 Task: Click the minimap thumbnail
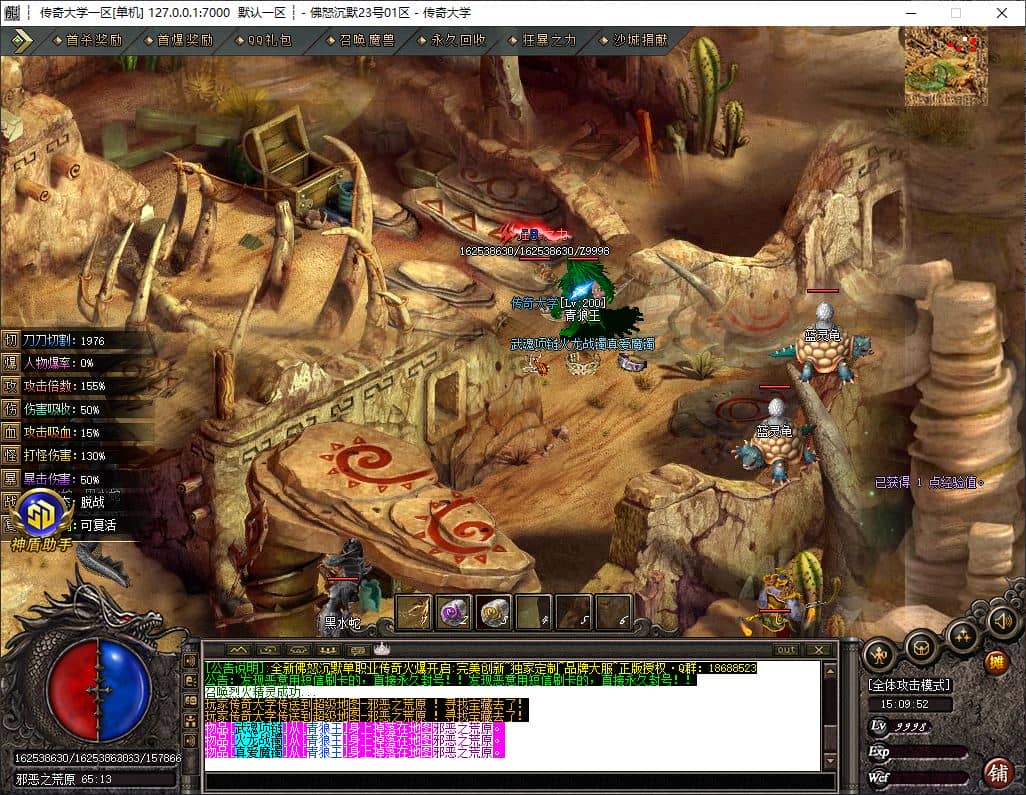tap(946, 65)
